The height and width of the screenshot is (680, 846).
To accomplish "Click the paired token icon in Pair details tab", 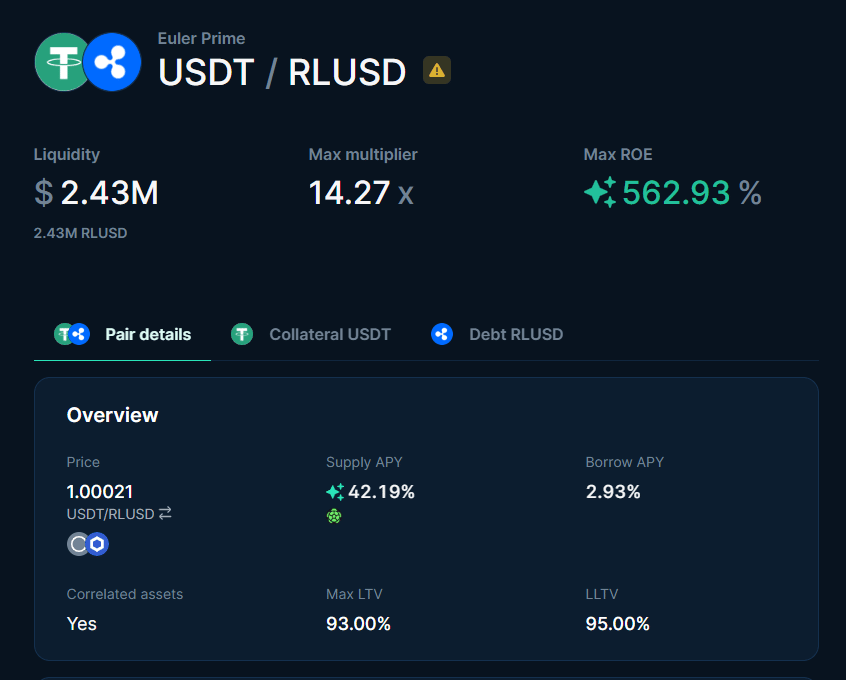I will click(72, 334).
